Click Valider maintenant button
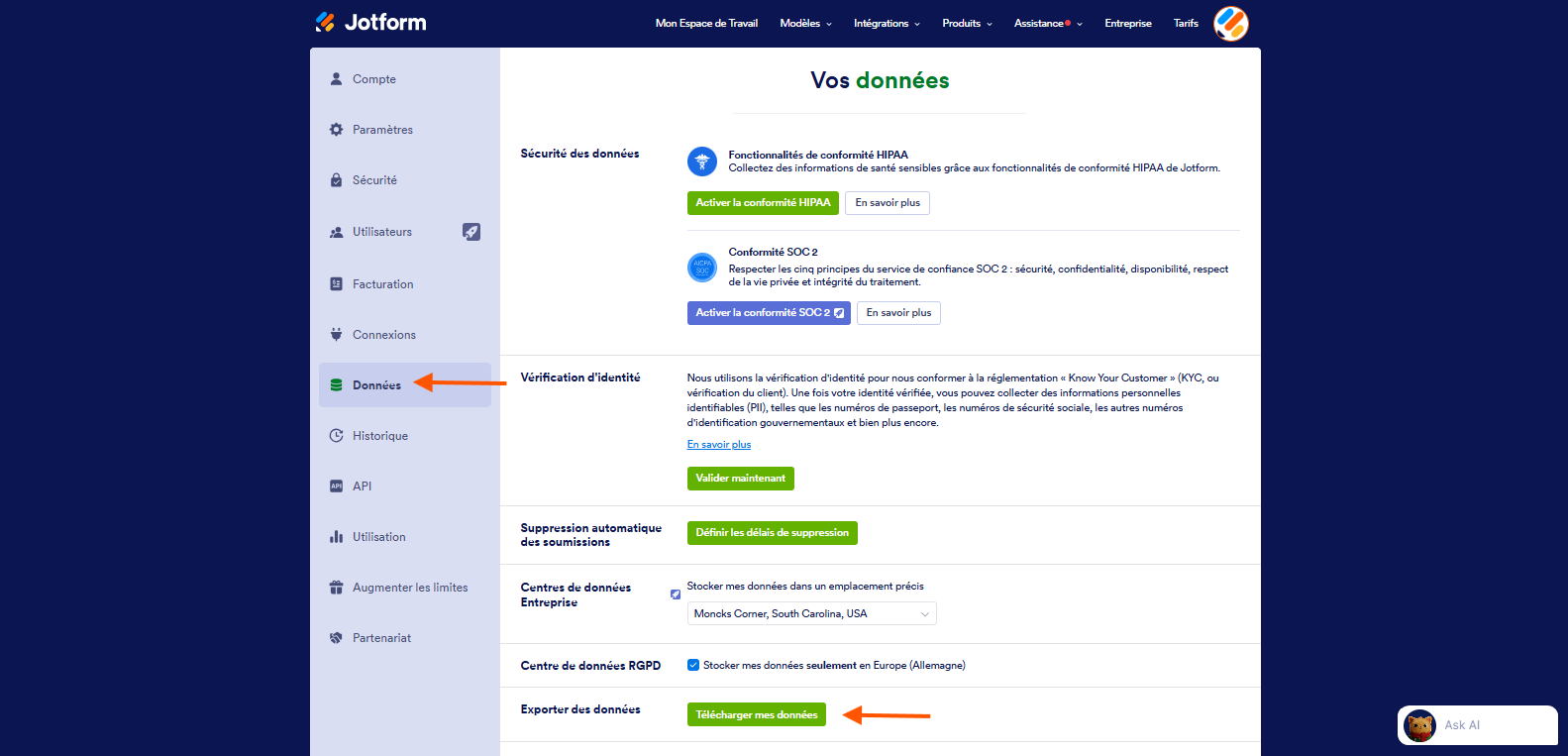Image resolution: width=1568 pixels, height=756 pixels. 741,479
